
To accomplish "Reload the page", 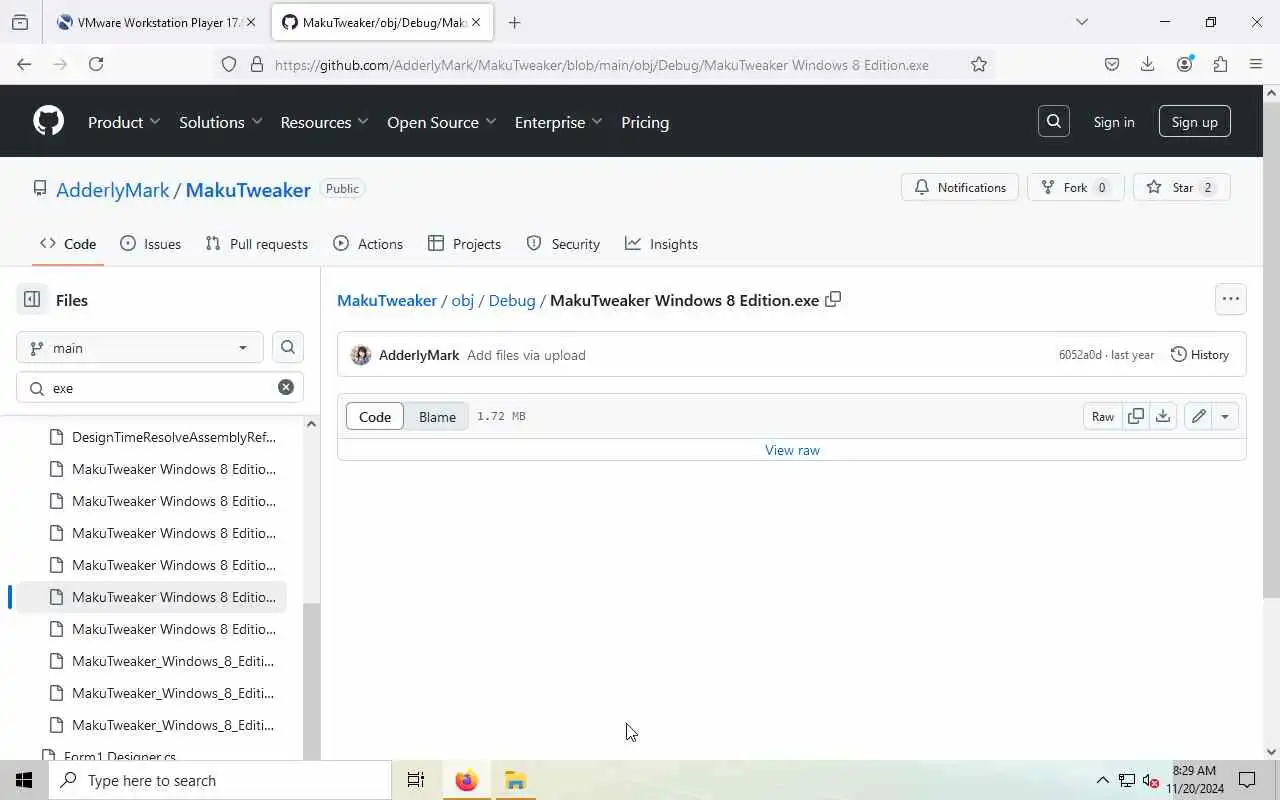I will [96, 64].
